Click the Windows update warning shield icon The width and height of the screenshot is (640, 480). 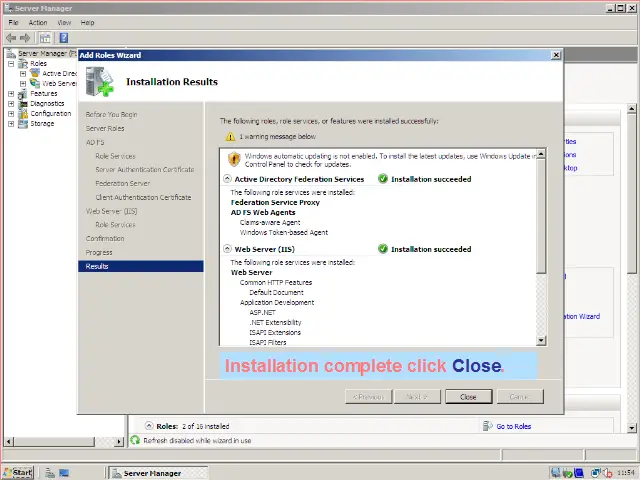click(234, 158)
